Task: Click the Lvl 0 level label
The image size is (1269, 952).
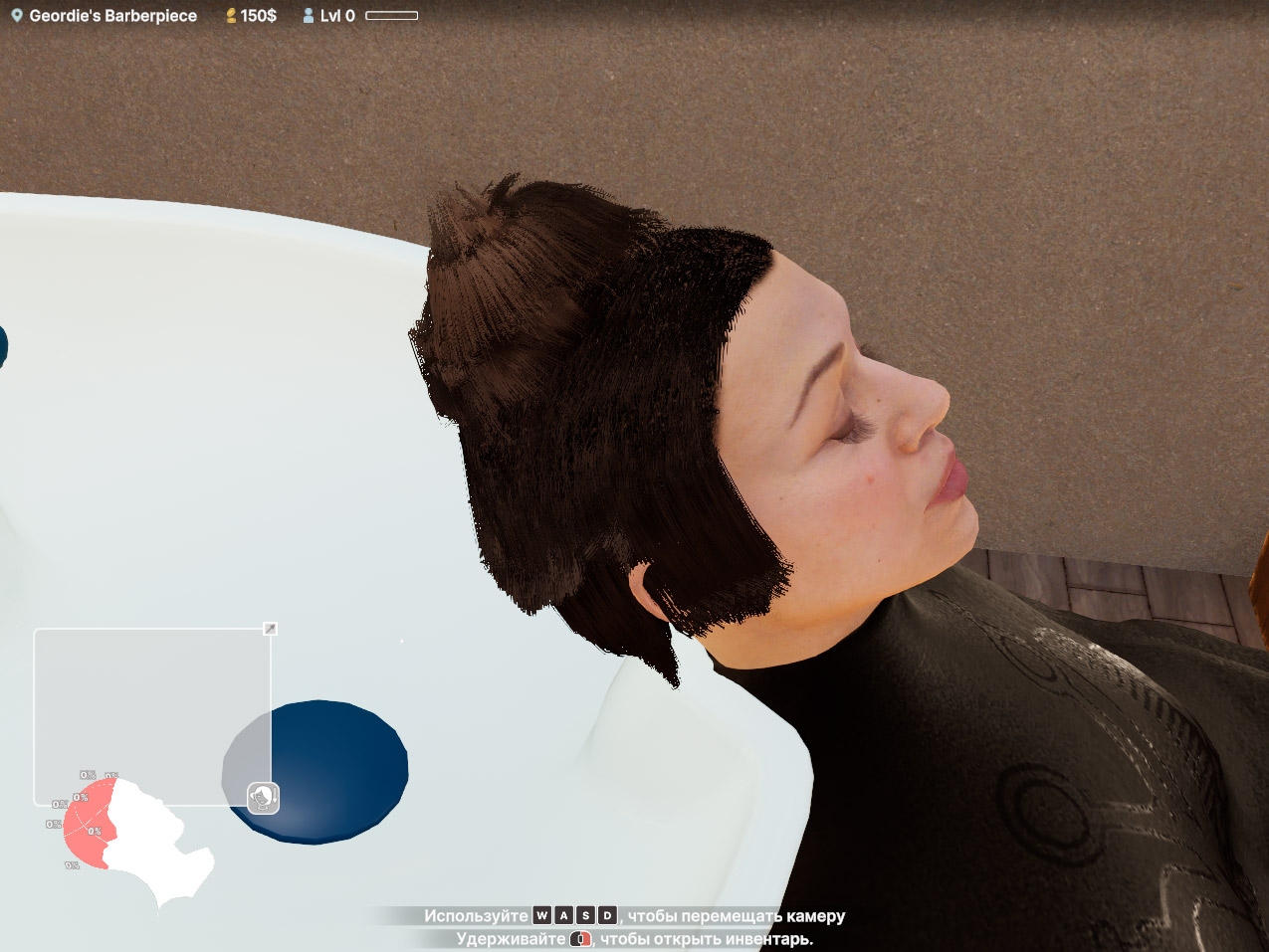Action: [337, 16]
